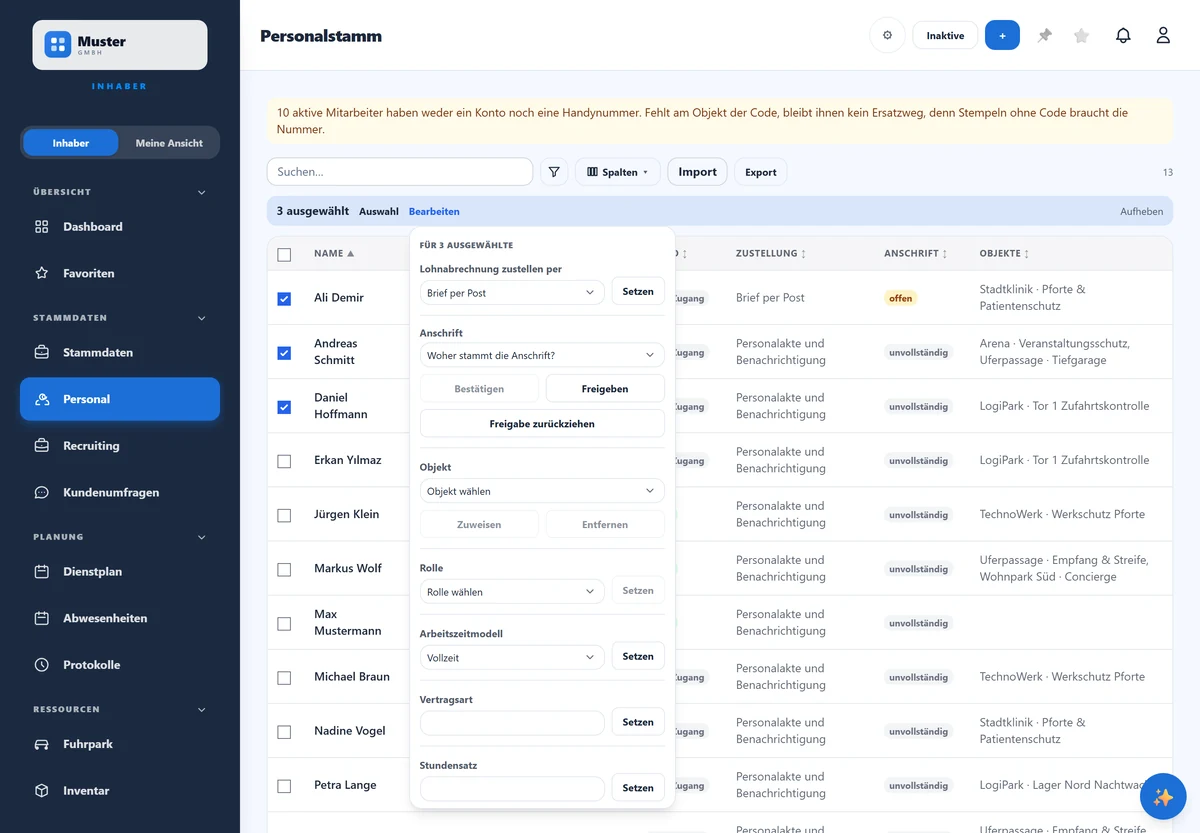Open the Spalten columns dropdown
The height and width of the screenshot is (833, 1200).
(618, 172)
